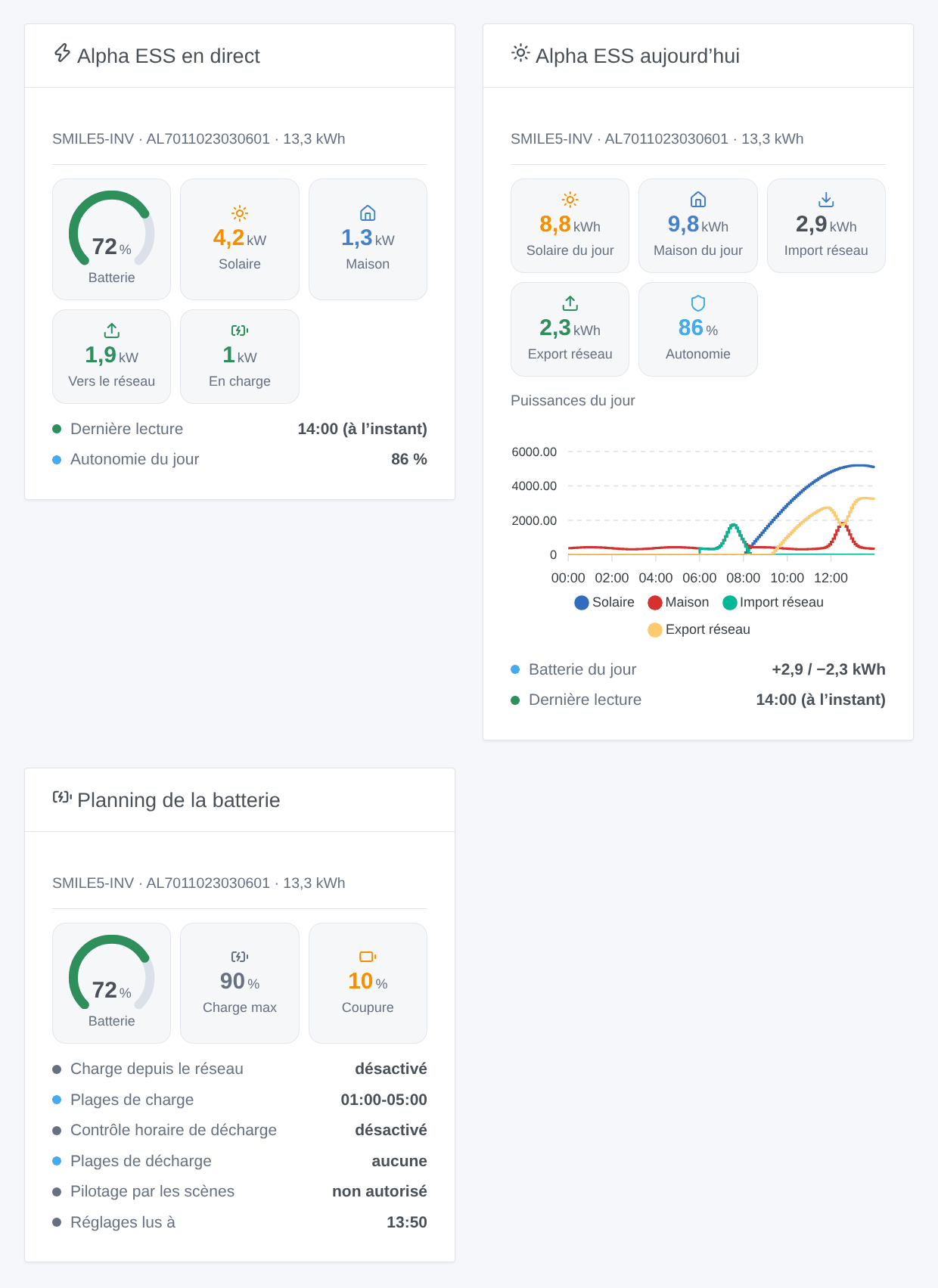Toggle the Import réseau series in chart legend
Image resolution: width=938 pixels, height=1288 pixels.
click(x=773, y=603)
